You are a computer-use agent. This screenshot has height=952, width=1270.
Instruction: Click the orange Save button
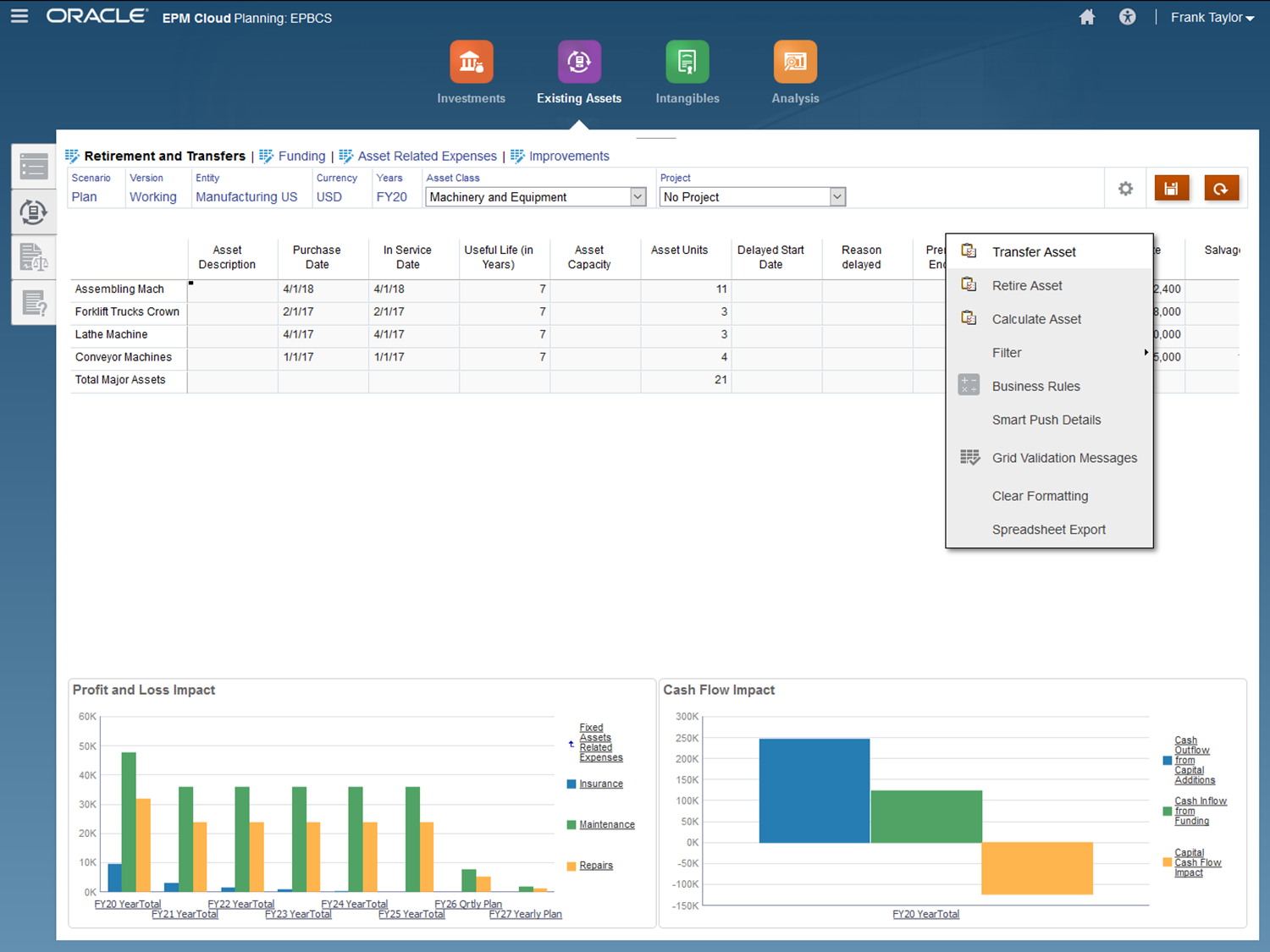(1171, 189)
